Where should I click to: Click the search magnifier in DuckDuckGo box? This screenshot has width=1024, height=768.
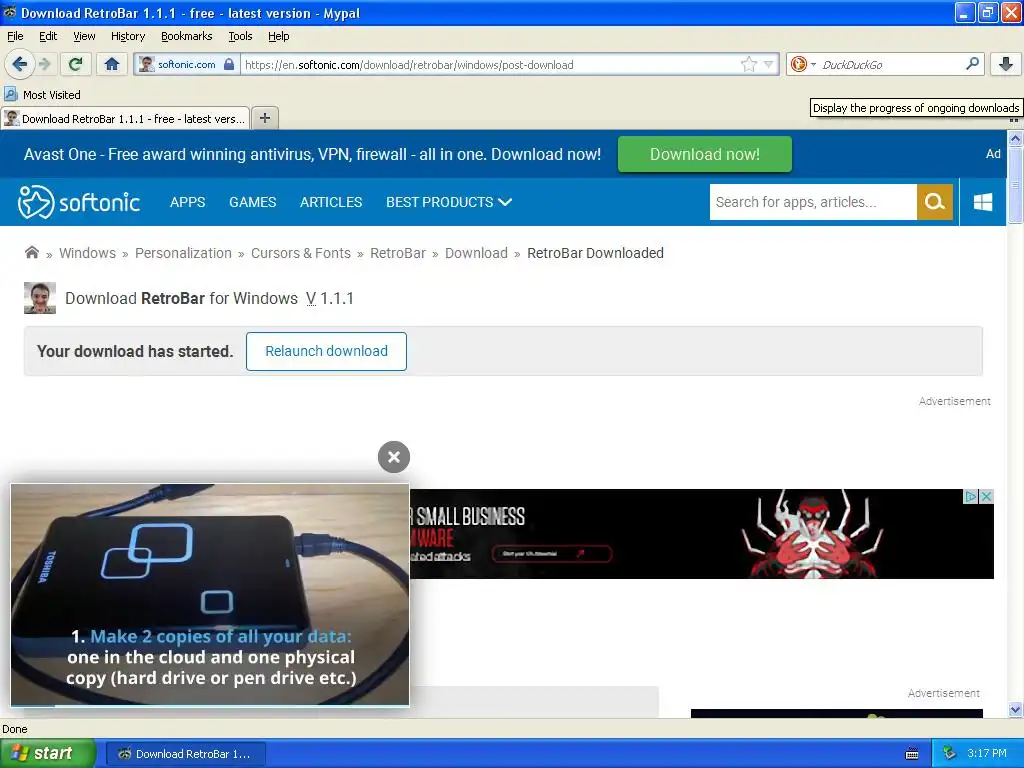click(972, 63)
